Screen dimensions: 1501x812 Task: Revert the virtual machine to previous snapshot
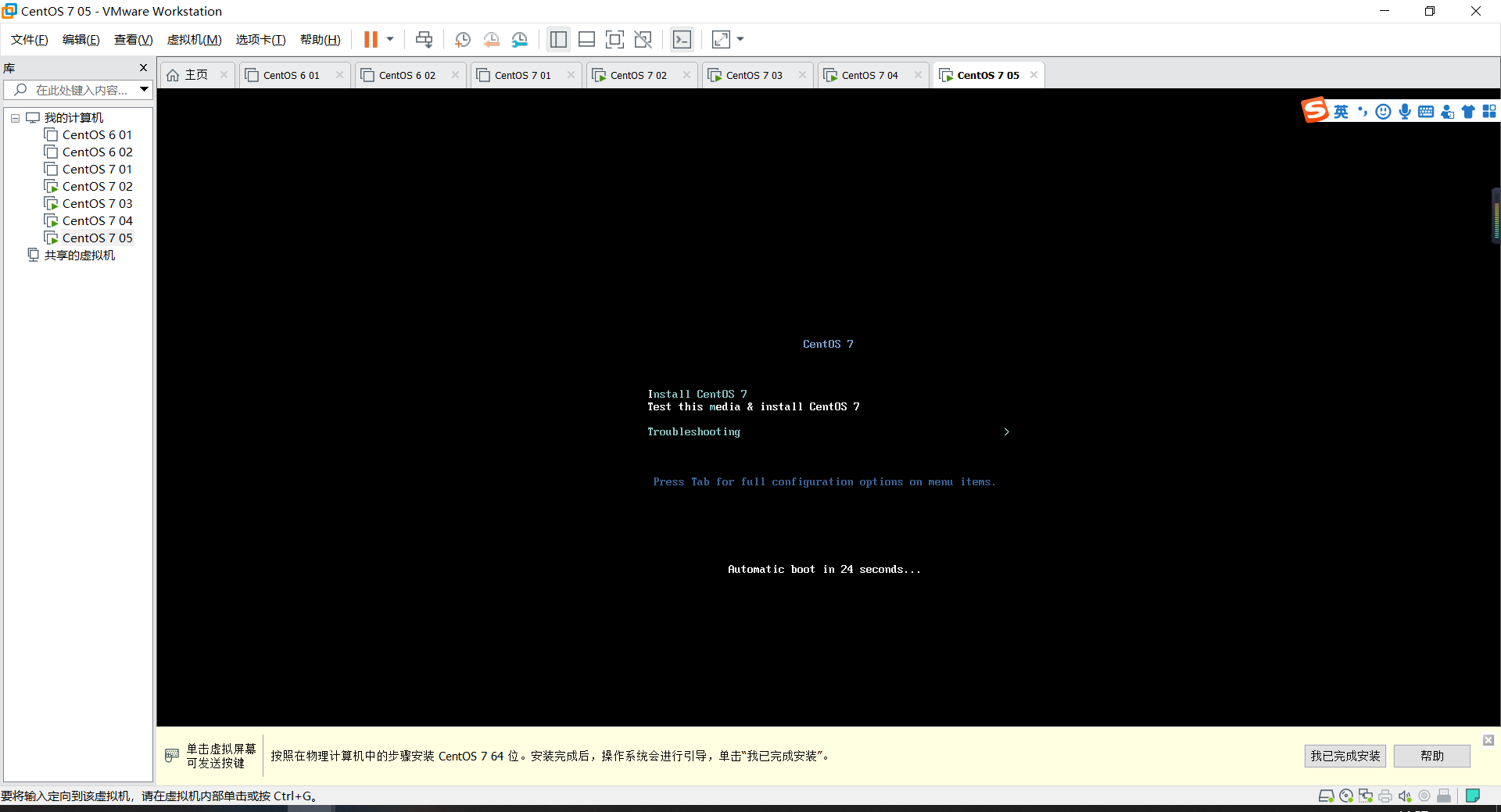[491, 39]
